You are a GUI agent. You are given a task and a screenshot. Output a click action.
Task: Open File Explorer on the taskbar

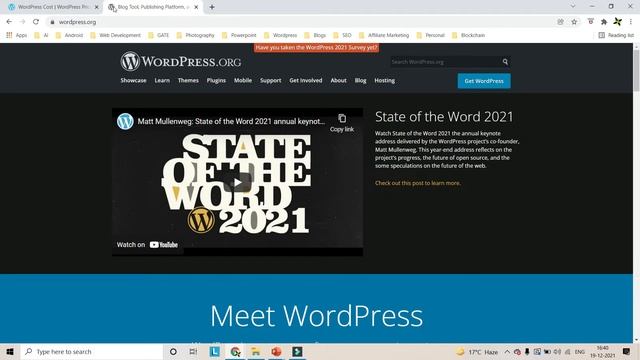256,351
